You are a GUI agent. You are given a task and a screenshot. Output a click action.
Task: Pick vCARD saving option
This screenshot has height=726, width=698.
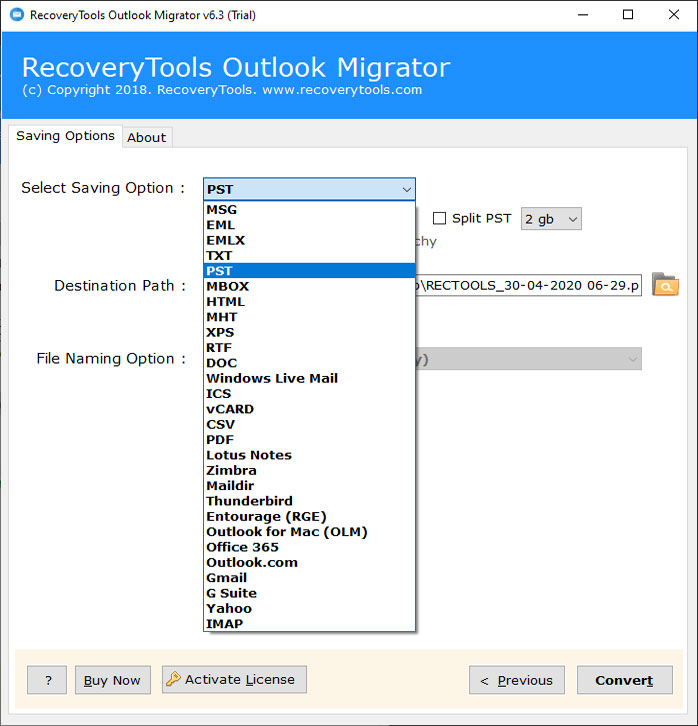309,409
